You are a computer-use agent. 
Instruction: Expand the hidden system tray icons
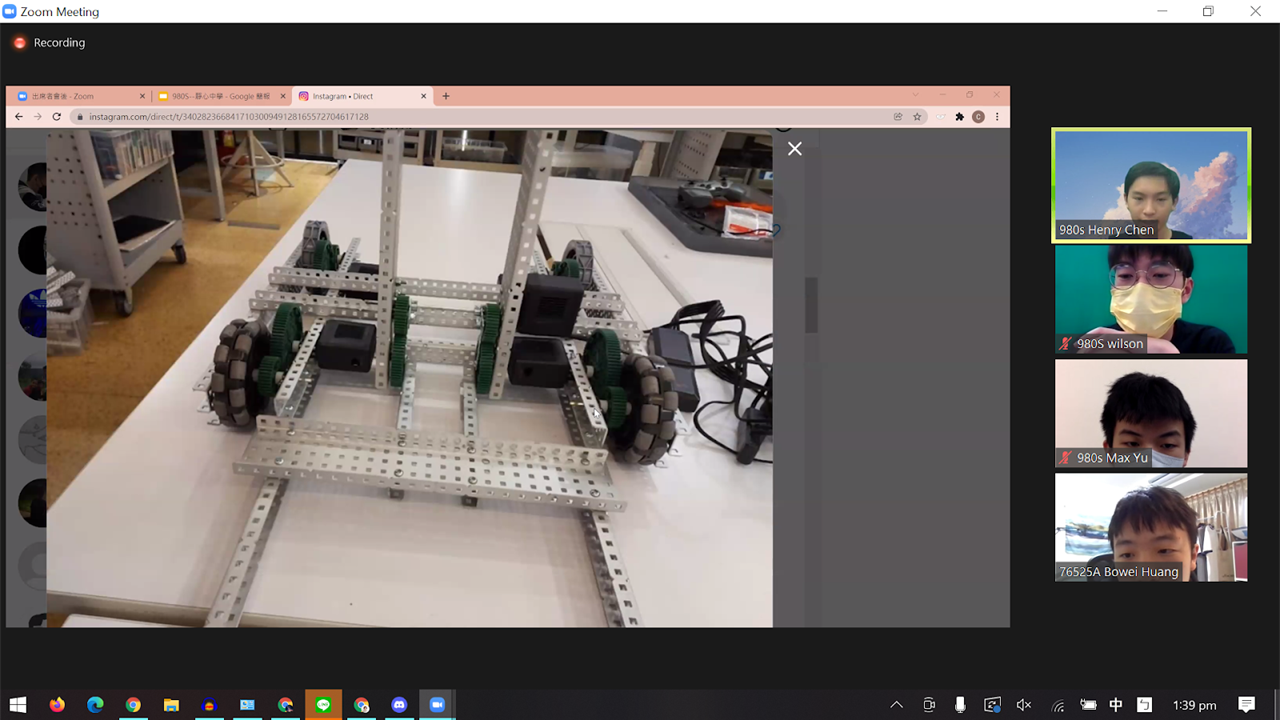point(896,705)
